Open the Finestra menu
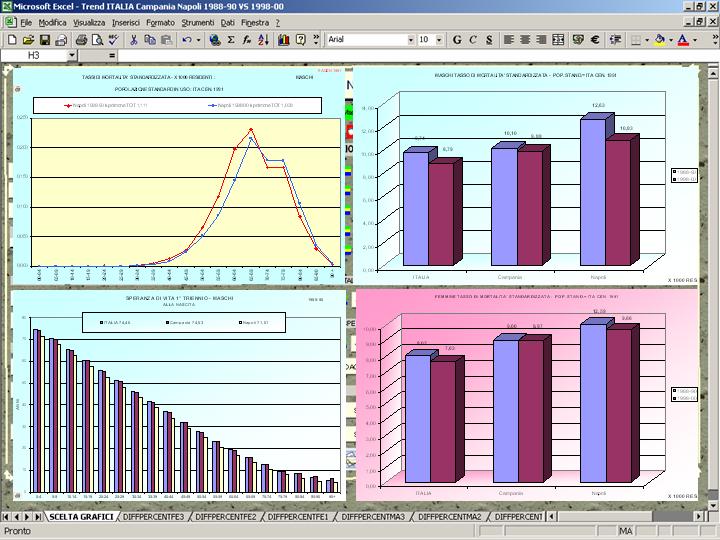Screen dimensions: 720x540 pos(255,22)
